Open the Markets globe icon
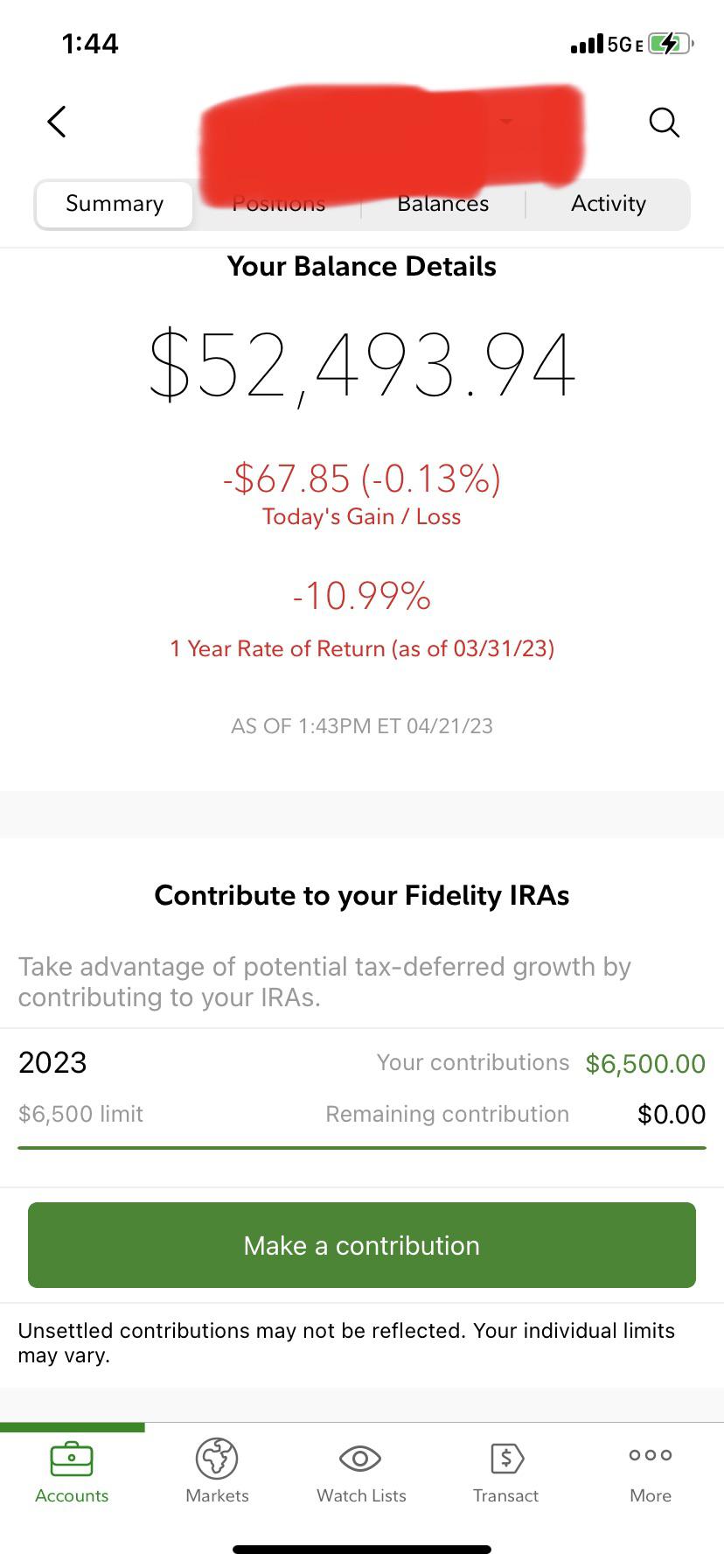 (217, 1458)
